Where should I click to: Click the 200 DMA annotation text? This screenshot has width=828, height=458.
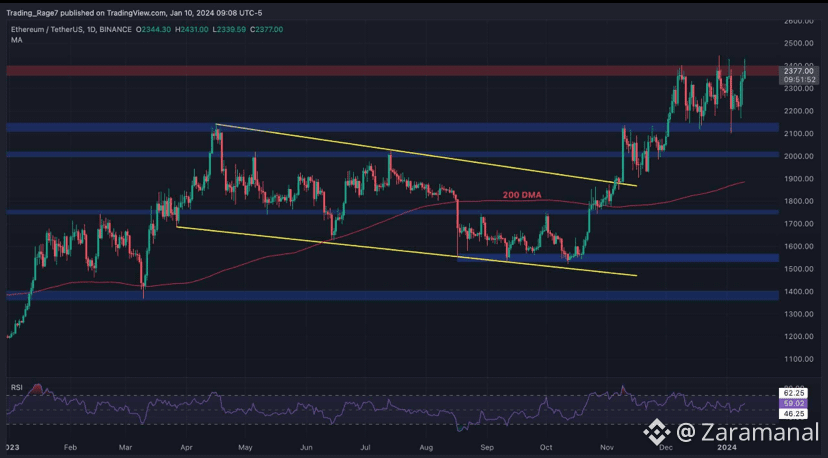(522, 195)
